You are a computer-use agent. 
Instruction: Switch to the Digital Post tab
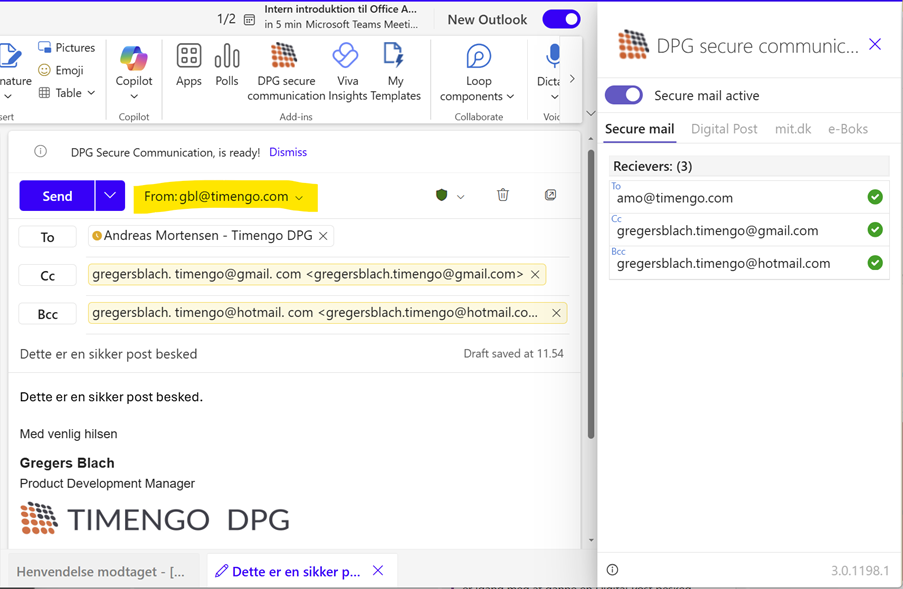[724, 129]
